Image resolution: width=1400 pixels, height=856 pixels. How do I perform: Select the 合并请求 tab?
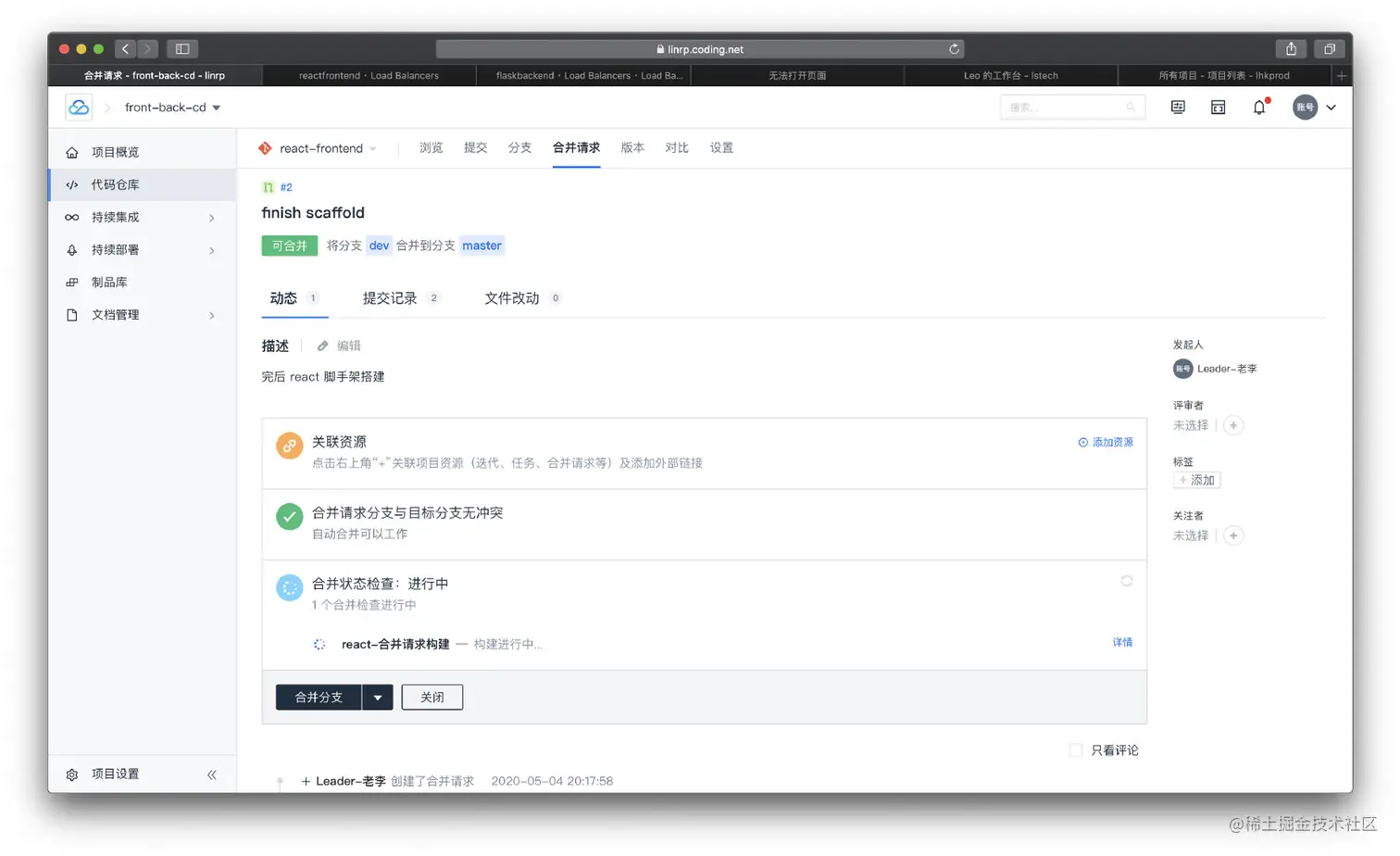click(x=576, y=148)
